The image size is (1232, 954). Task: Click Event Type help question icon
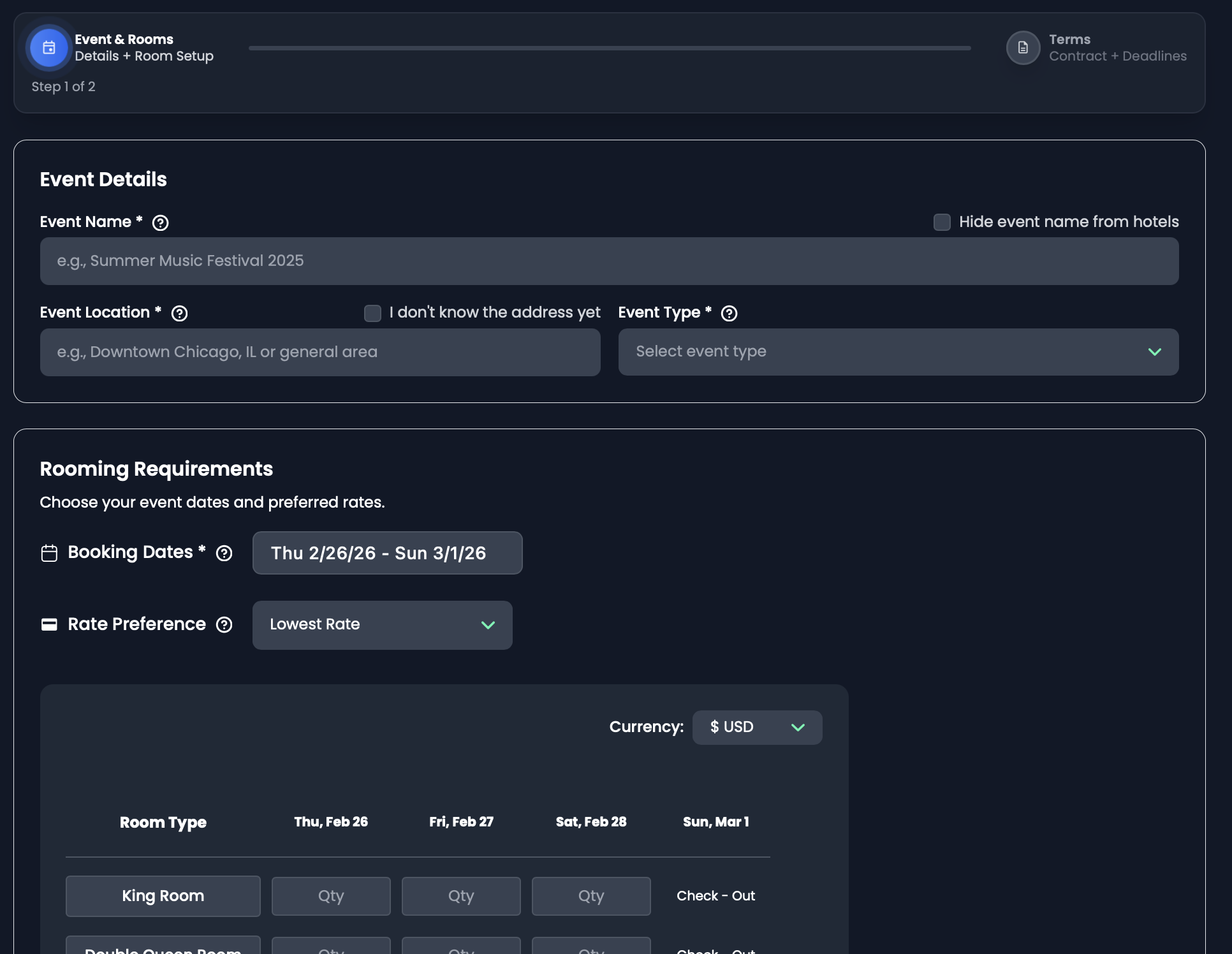[728, 313]
